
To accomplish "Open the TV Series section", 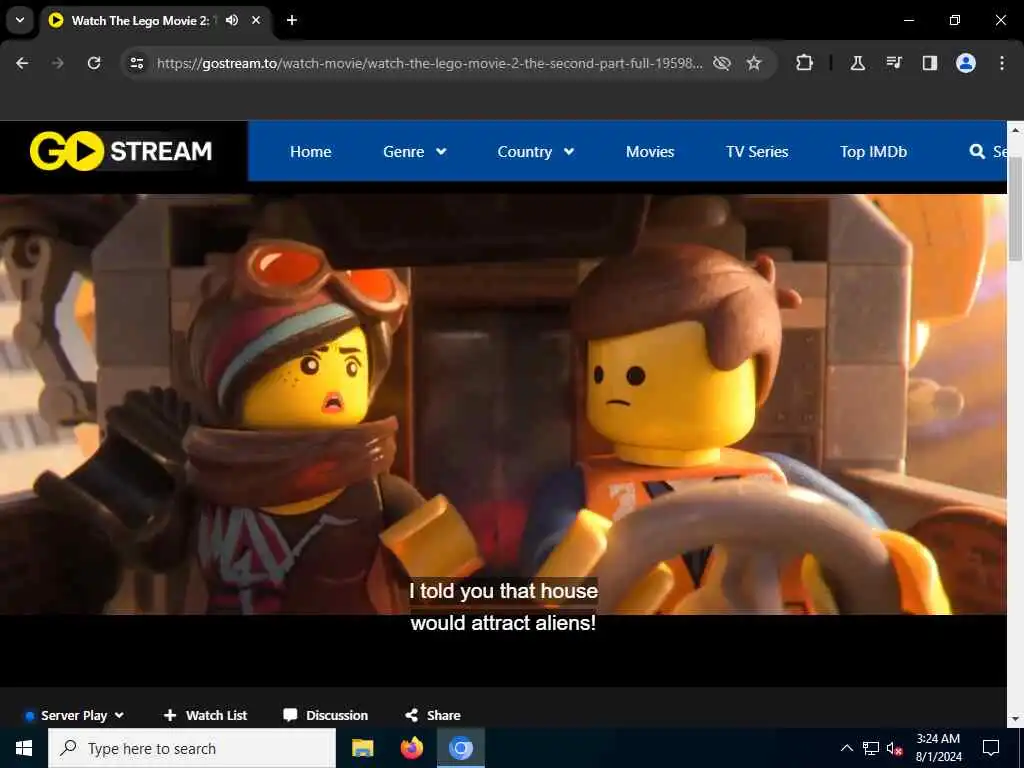I will coord(757,152).
